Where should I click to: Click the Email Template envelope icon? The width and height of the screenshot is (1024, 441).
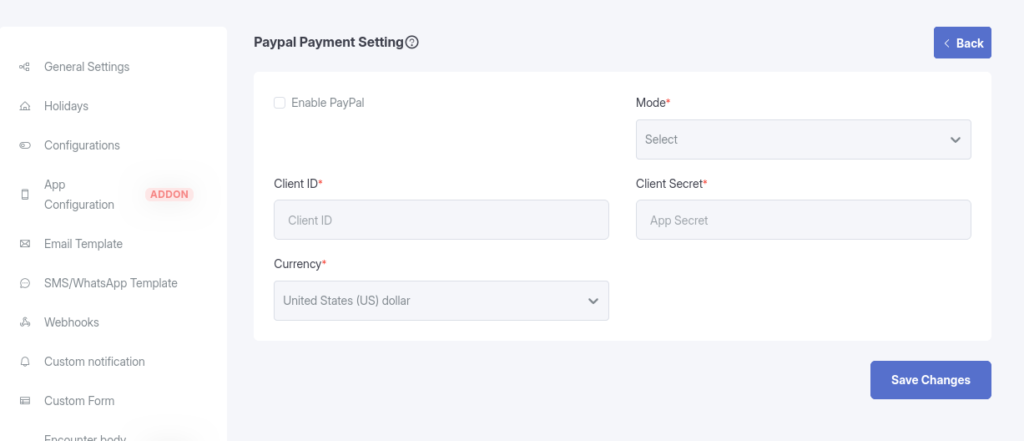[24, 244]
